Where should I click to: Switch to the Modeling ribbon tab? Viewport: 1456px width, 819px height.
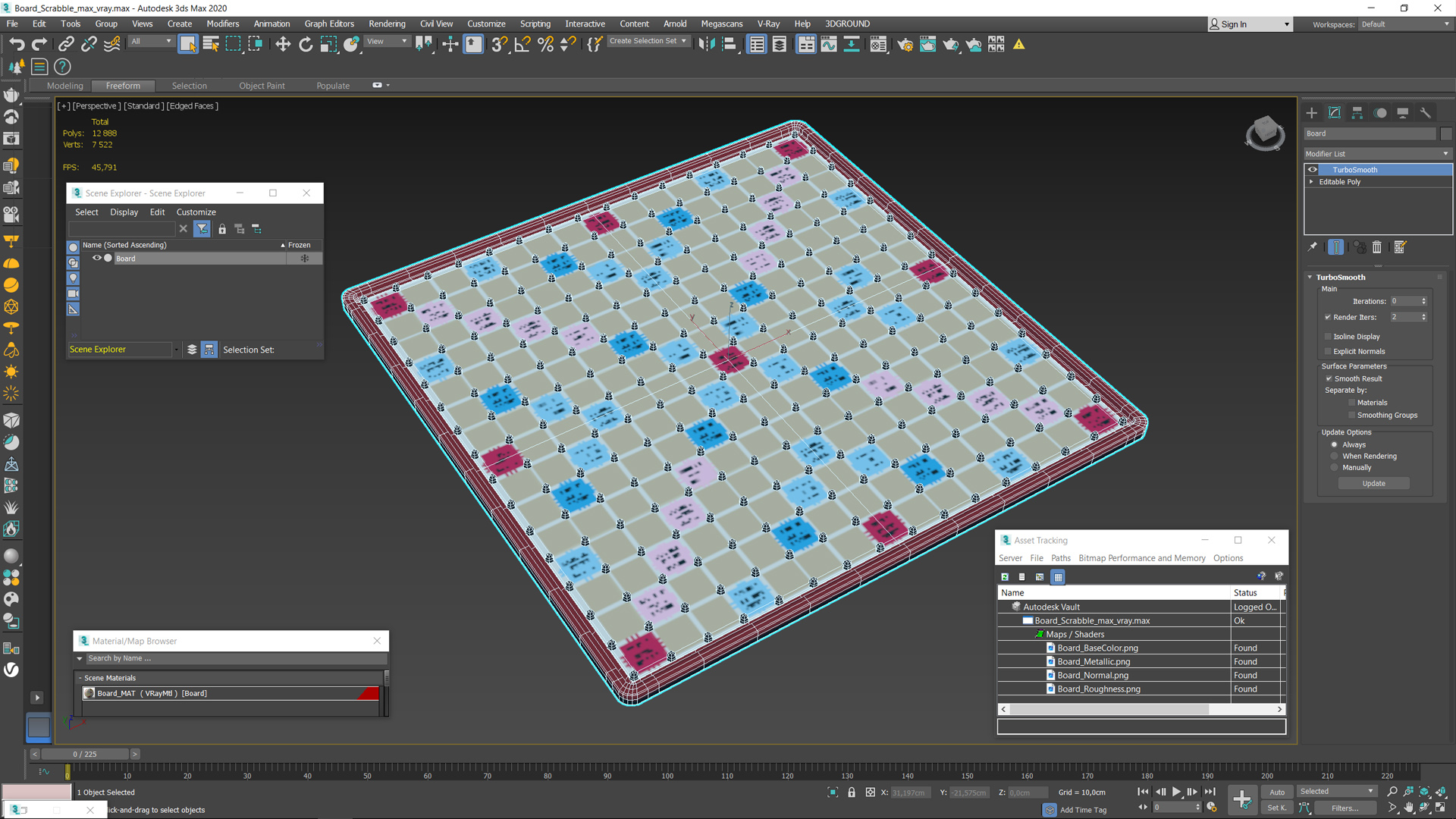(64, 86)
